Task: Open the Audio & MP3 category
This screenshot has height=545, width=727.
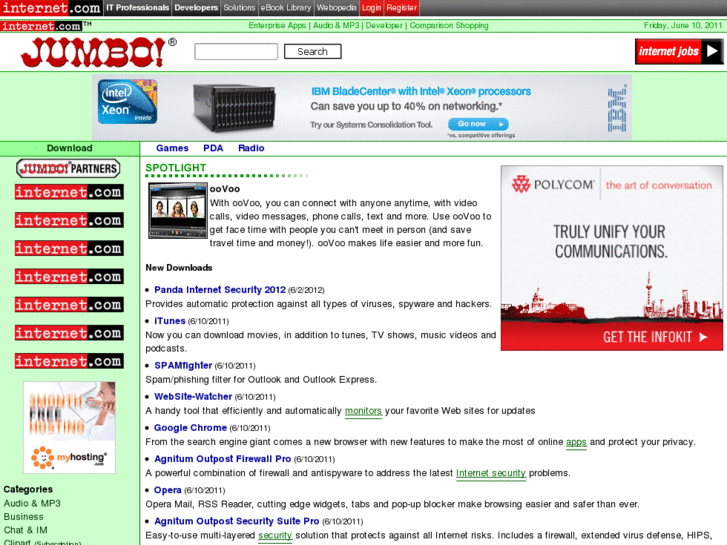Action: 32,503
